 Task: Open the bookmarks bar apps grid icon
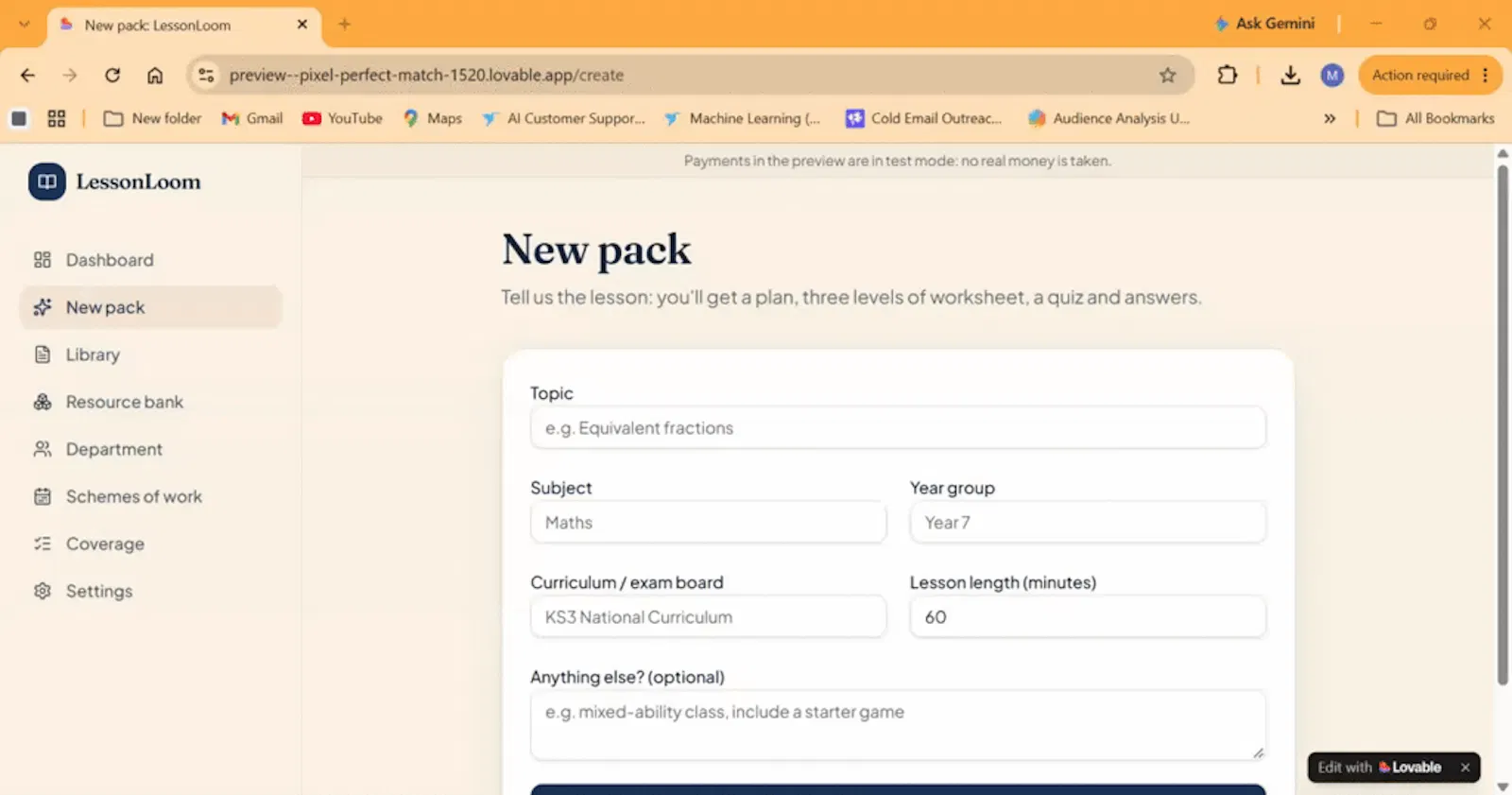pos(57,118)
